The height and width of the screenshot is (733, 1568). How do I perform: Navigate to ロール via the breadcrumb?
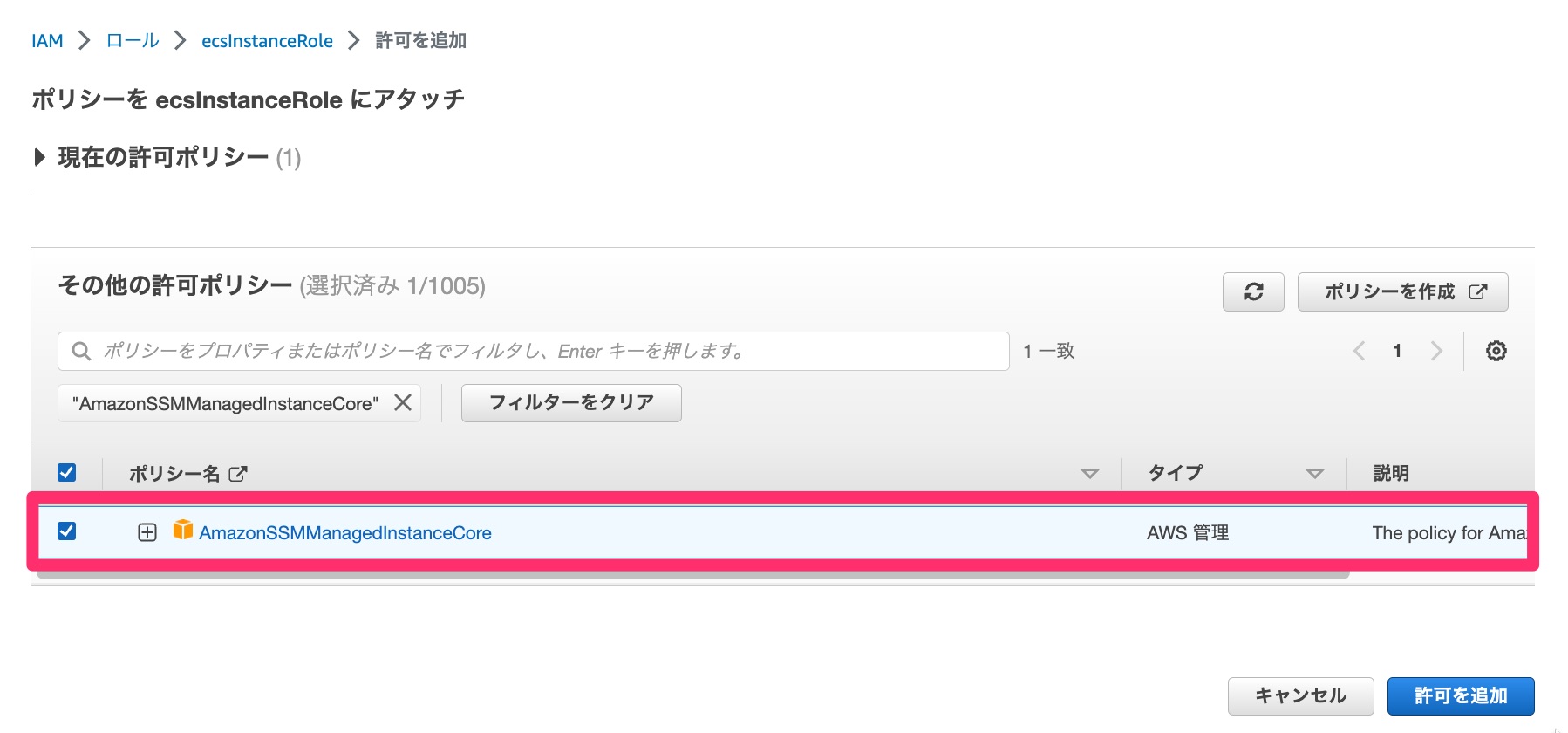click(131, 40)
